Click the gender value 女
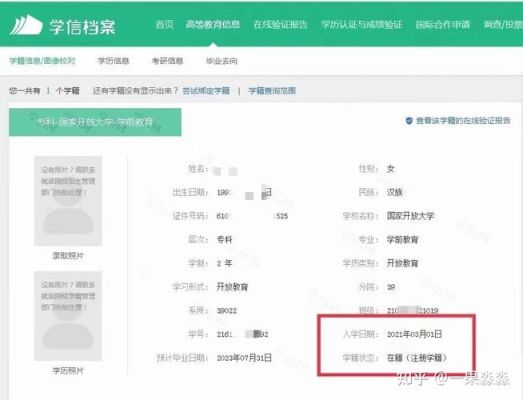The image size is (523, 400). [391, 168]
